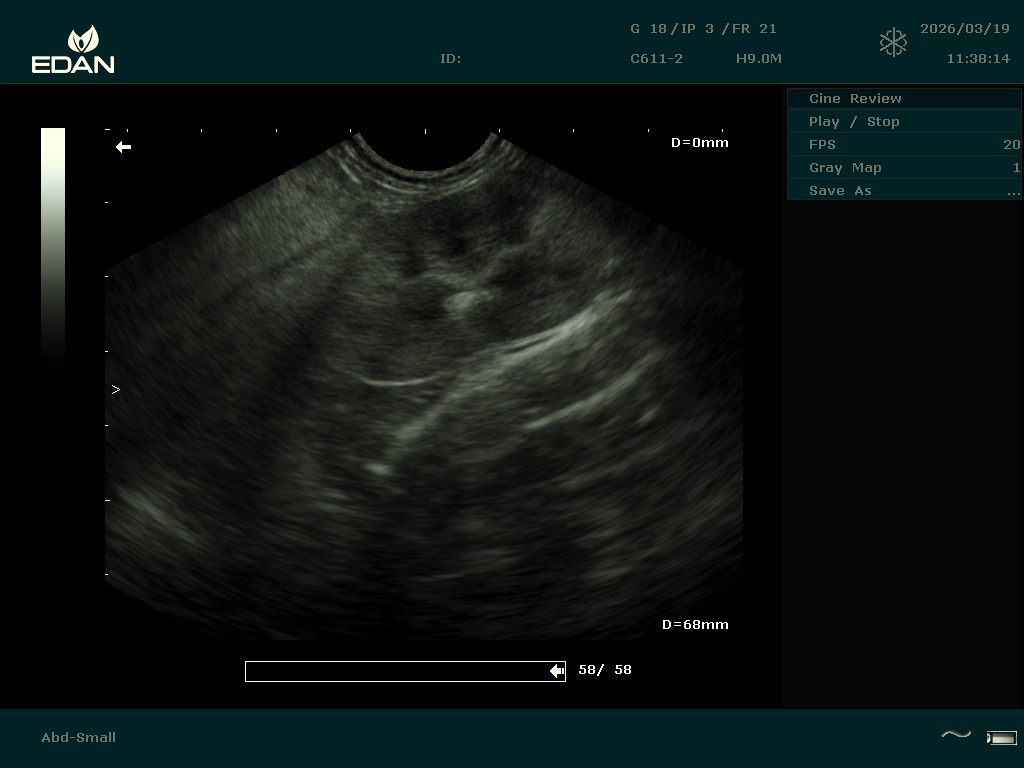Click the D=68mm depth readout
Image resolution: width=1024 pixels, height=768 pixels.
click(x=695, y=624)
